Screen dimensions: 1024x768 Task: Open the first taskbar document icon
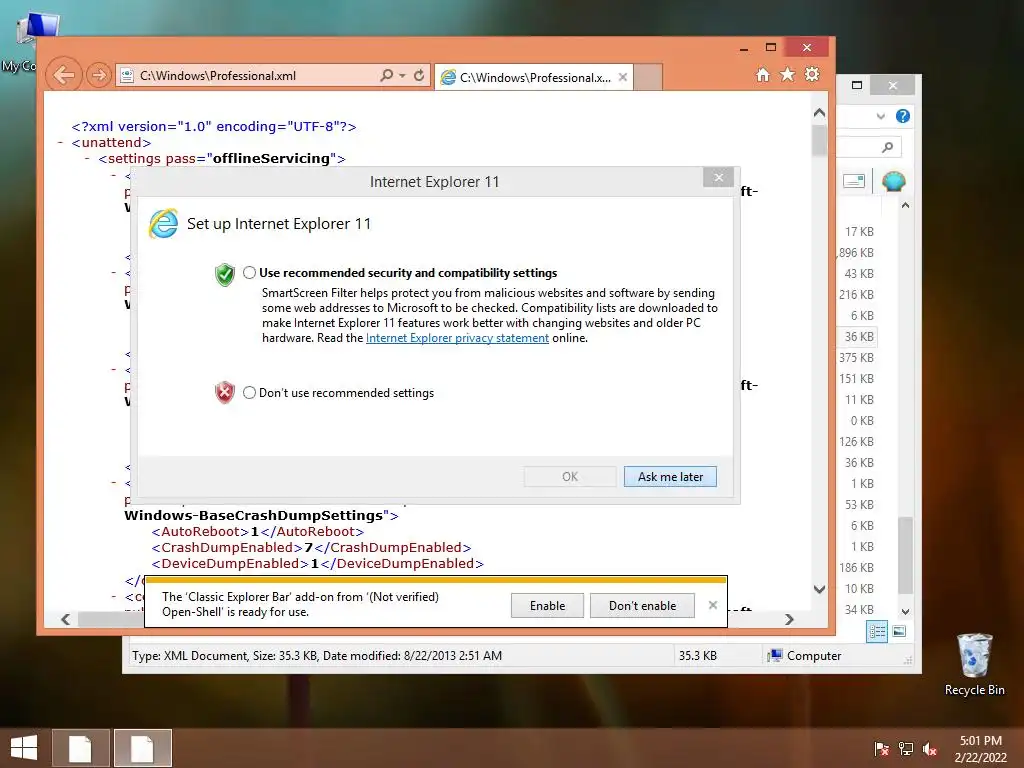point(80,748)
